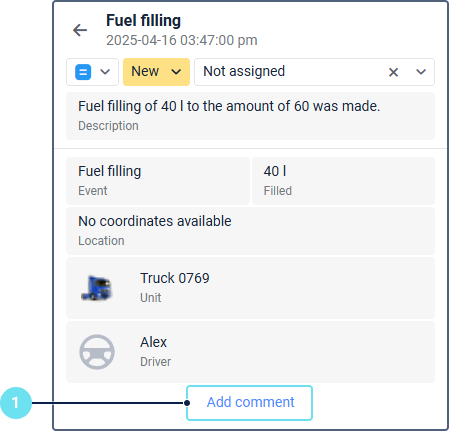This screenshot has height=431, width=449.
Task: Open the New status dropdown
Action: [x=156, y=72]
